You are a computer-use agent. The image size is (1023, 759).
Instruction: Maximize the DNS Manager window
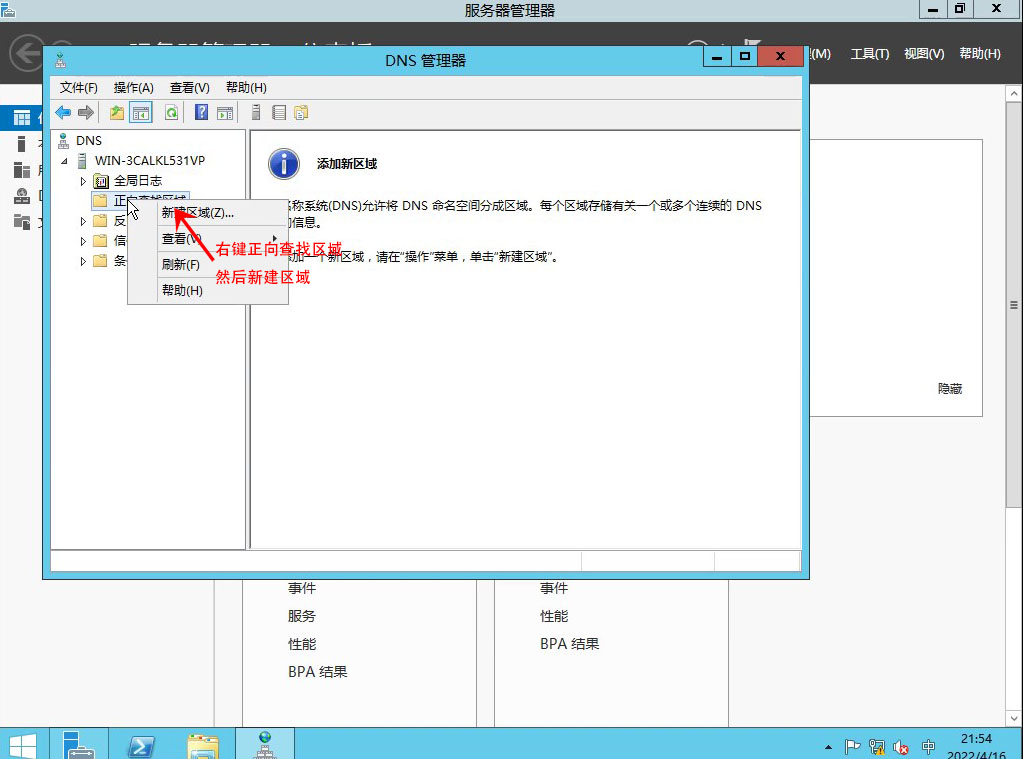pyautogui.click(x=744, y=57)
